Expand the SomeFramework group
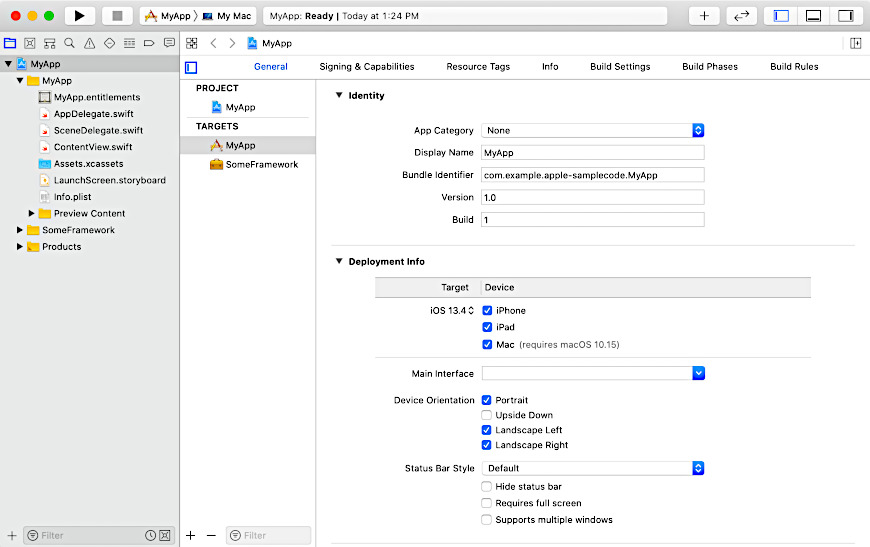Viewport: 870px width, 547px height. (x=20, y=230)
